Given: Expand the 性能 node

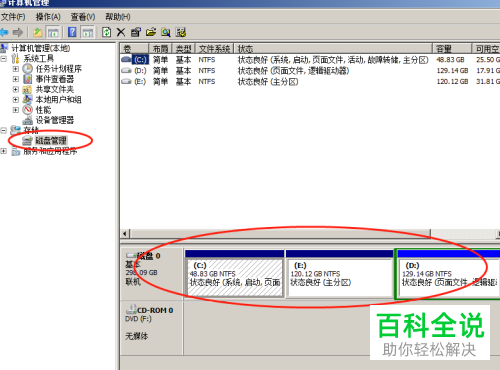Looking at the screenshot, I should point(16,110).
